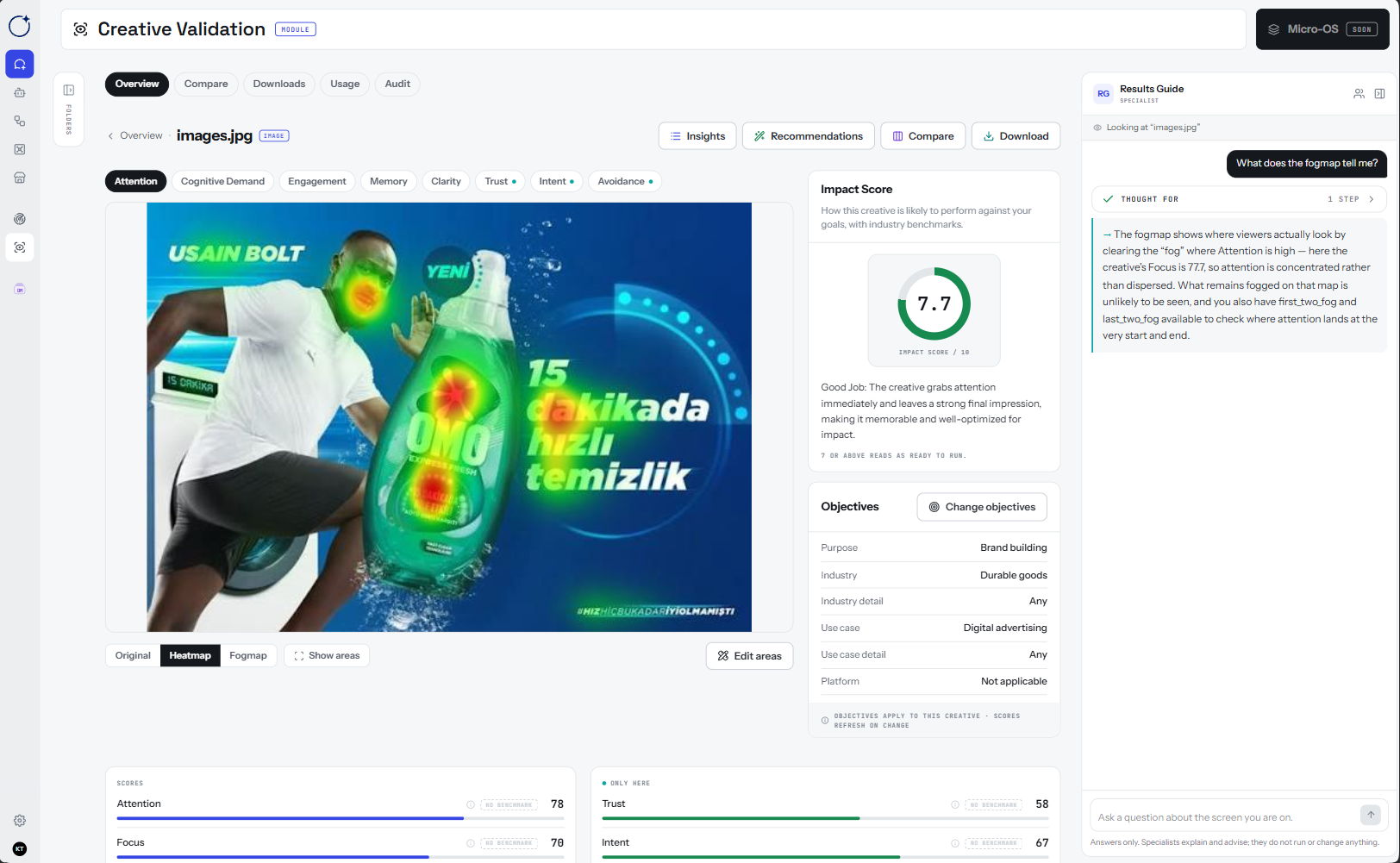The image size is (1400, 863).
Task: Click the app logo in the sidebar
Action: 20,26
